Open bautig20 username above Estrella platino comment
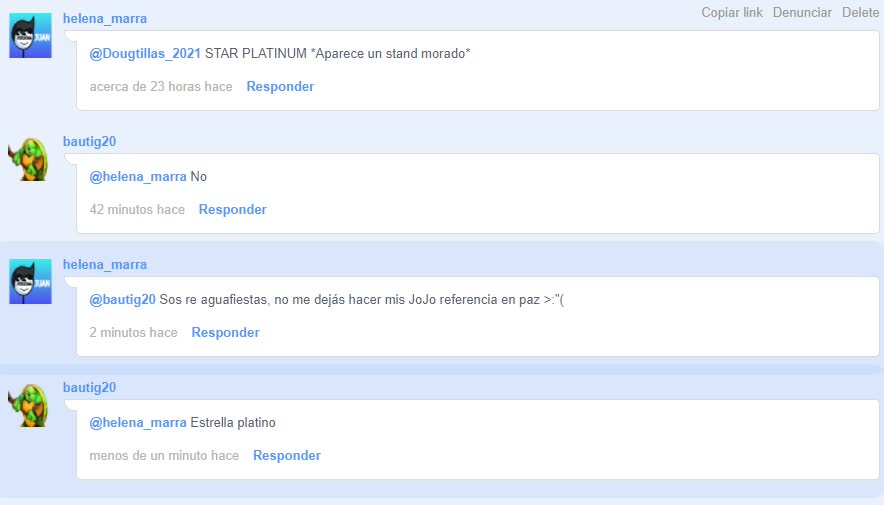This screenshot has height=505, width=884. click(x=90, y=387)
